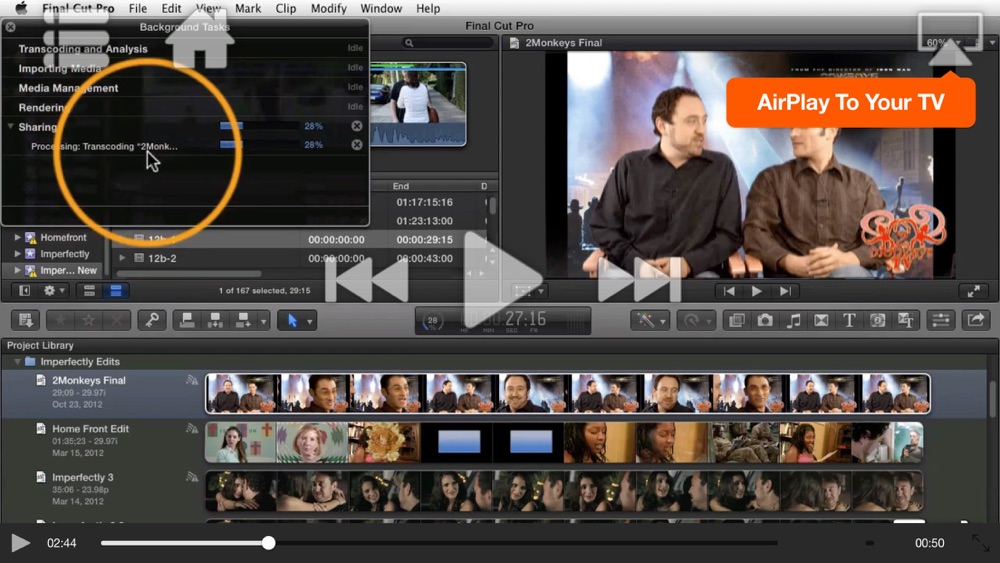Open the Inspector sliders icon
The width and height of the screenshot is (1000, 563).
(941, 320)
